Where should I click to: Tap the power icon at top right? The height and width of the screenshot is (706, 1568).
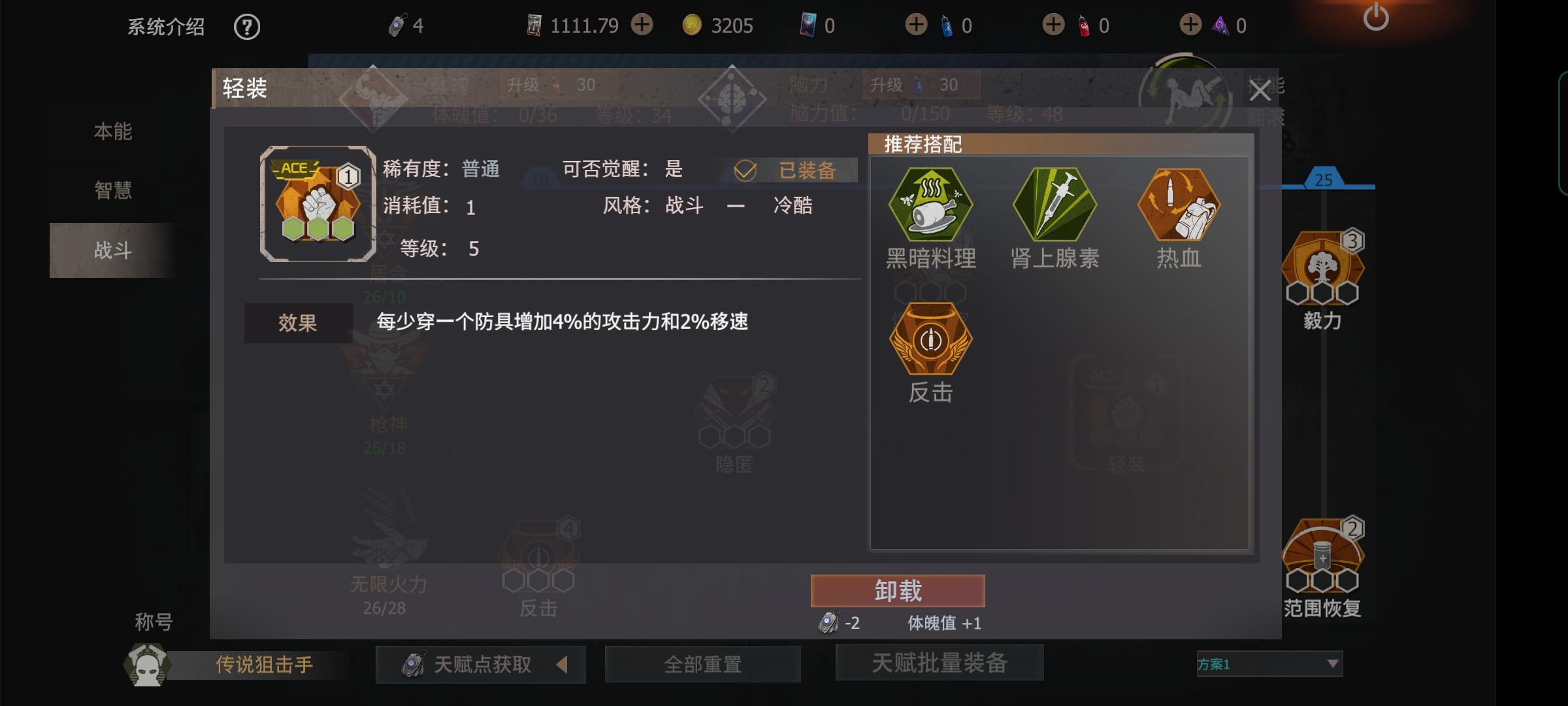click(1376, 17)
